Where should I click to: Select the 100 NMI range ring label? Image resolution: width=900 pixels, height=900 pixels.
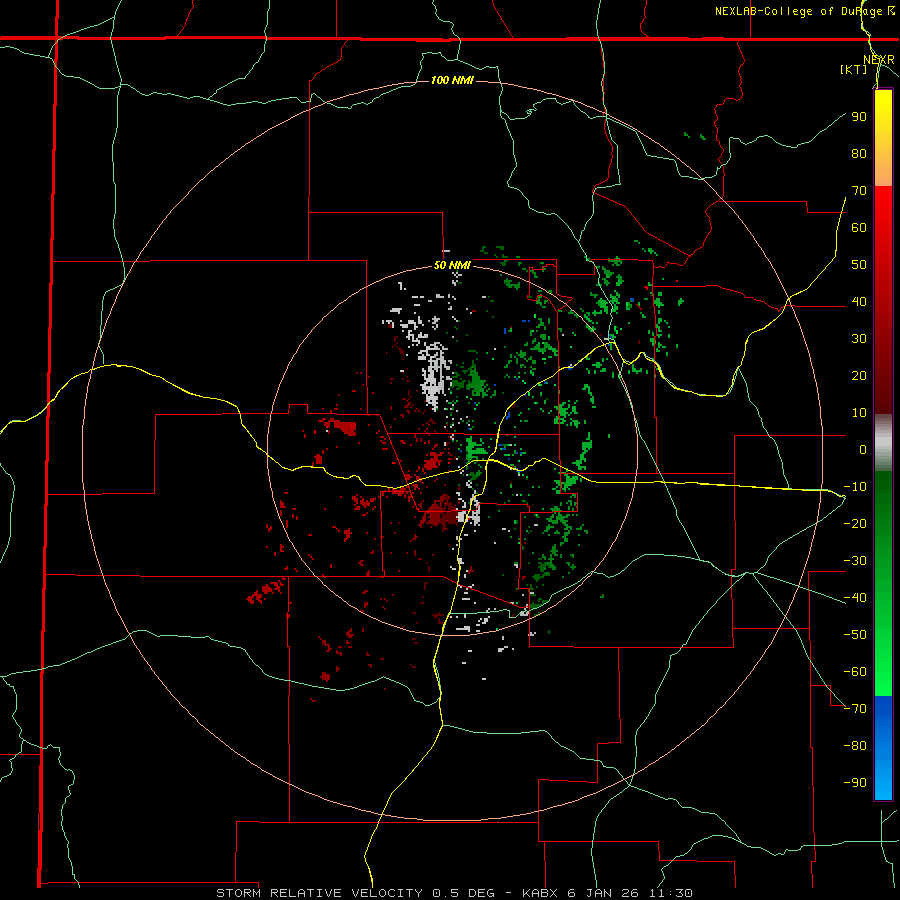[452, 80]
